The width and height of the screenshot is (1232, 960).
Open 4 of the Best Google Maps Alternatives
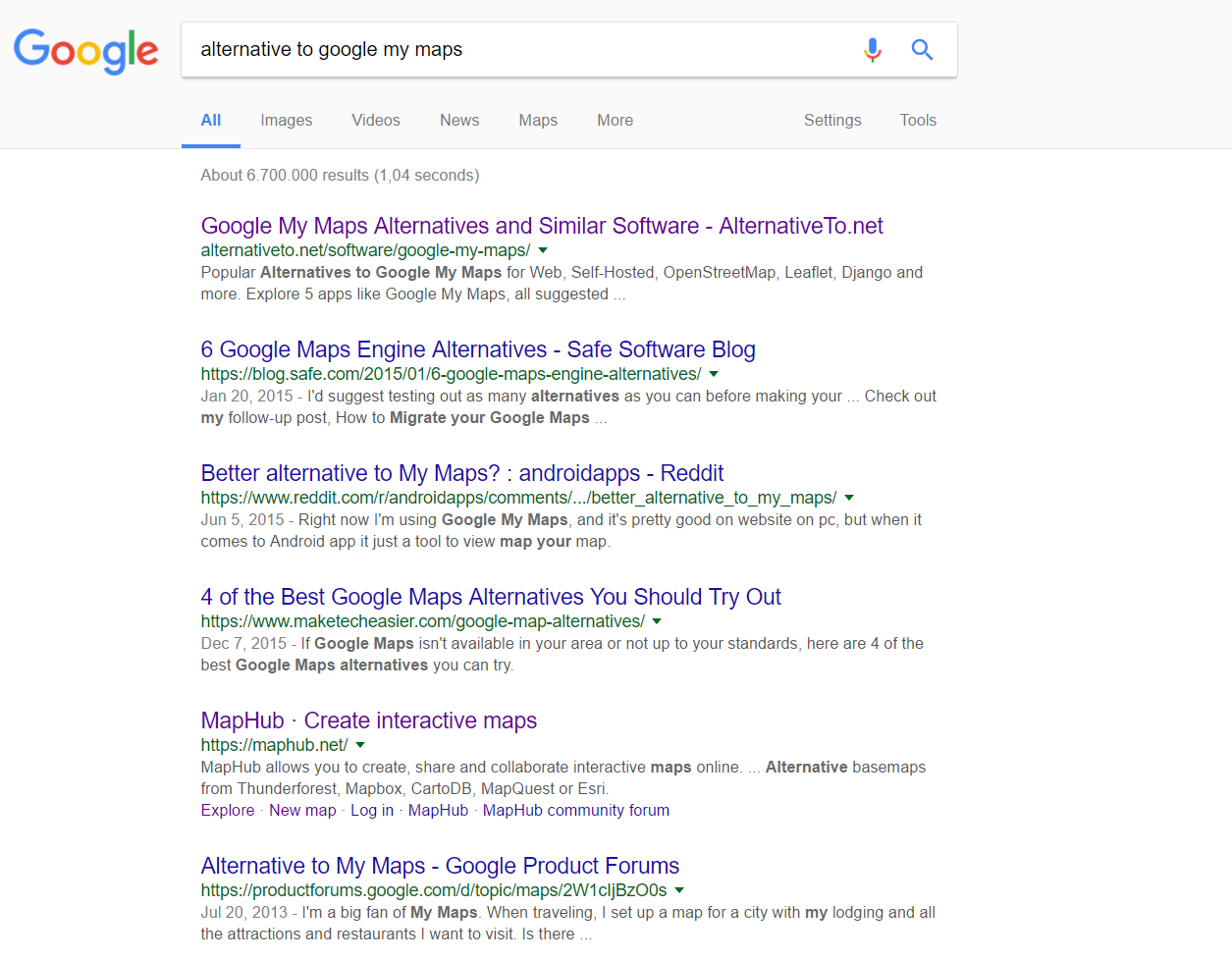coord(491,597)
